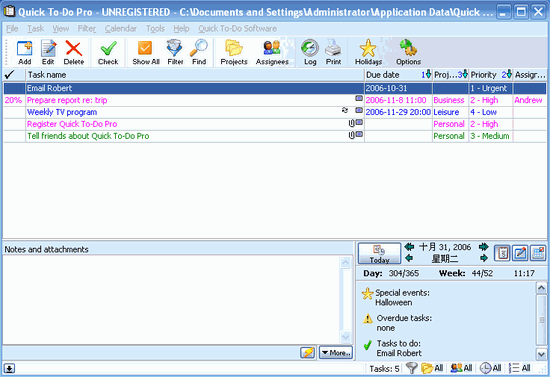Screen dimensions: 550x377
Task: Click the attachment paperclip on the Tell friends row
Action: [351, 135]
